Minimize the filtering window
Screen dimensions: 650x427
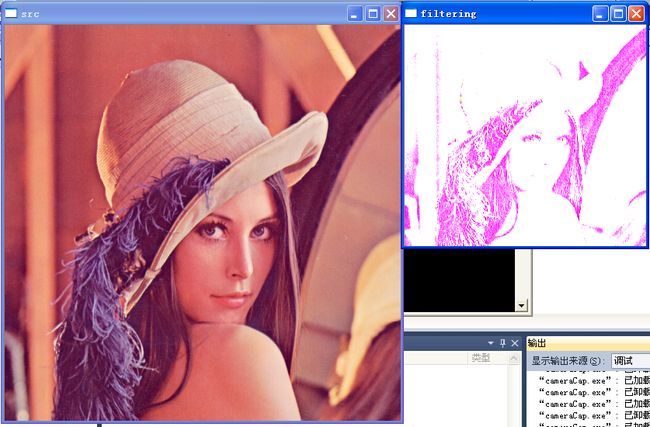point(599,14)
